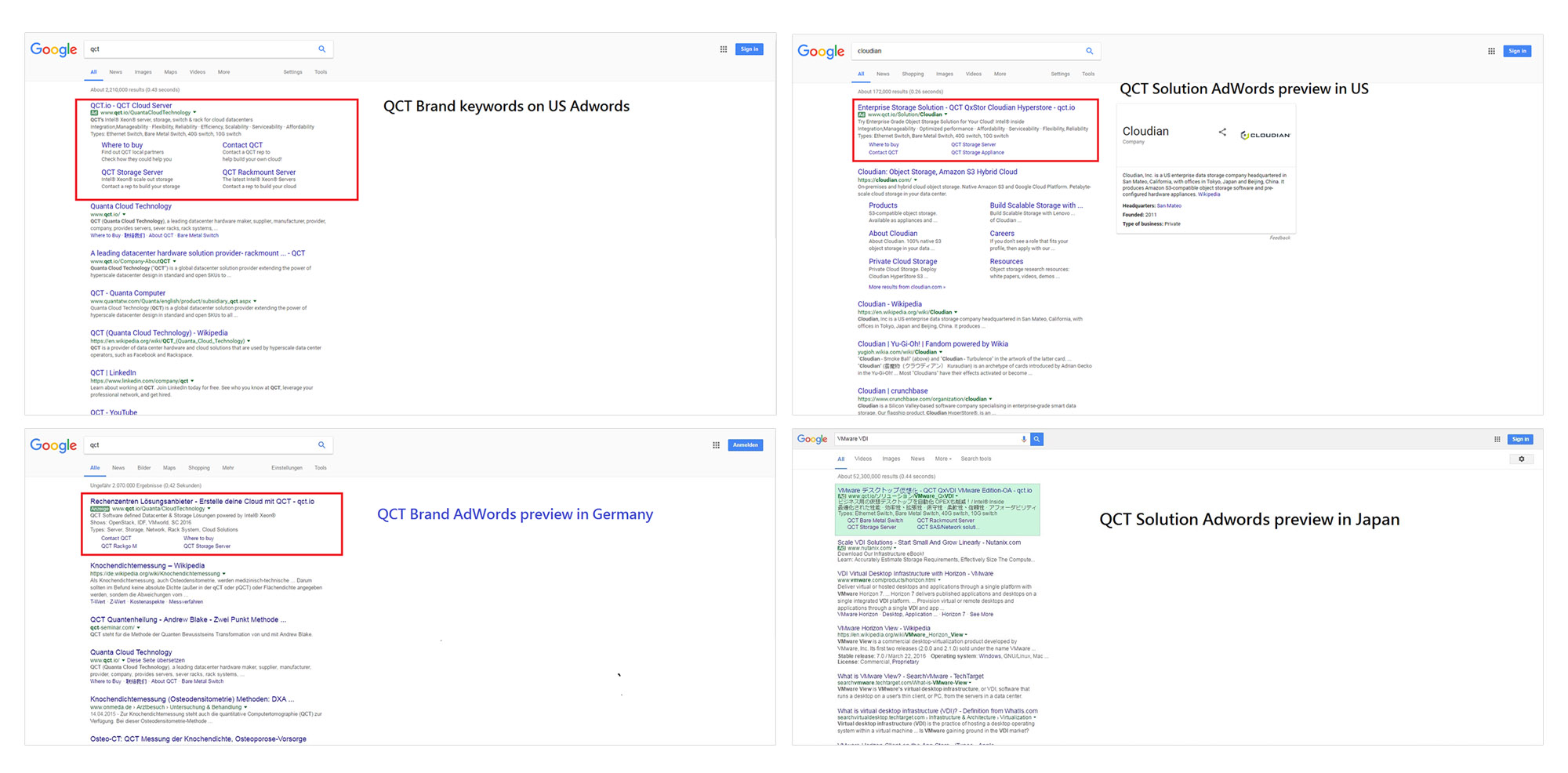Open QCT Quantenheilung - Andrew Blake result
Screen dimensions: 1568x773
[x=188, y=619]
